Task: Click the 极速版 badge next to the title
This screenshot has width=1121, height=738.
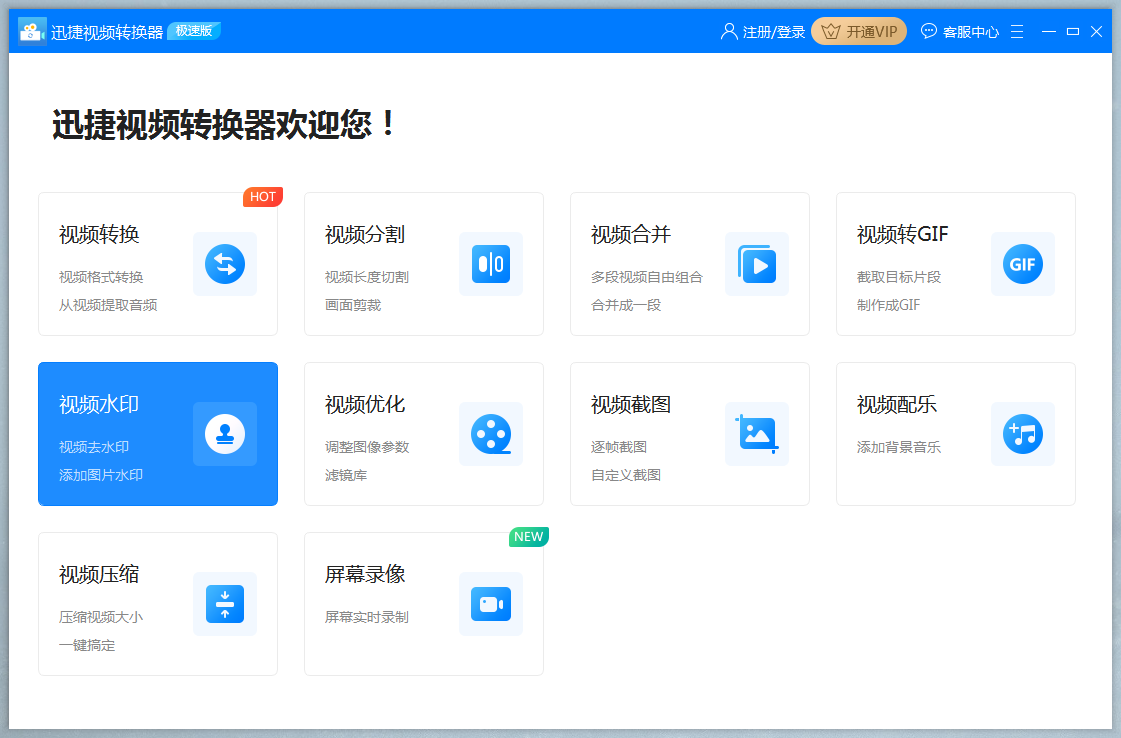Action: point(194,30)
